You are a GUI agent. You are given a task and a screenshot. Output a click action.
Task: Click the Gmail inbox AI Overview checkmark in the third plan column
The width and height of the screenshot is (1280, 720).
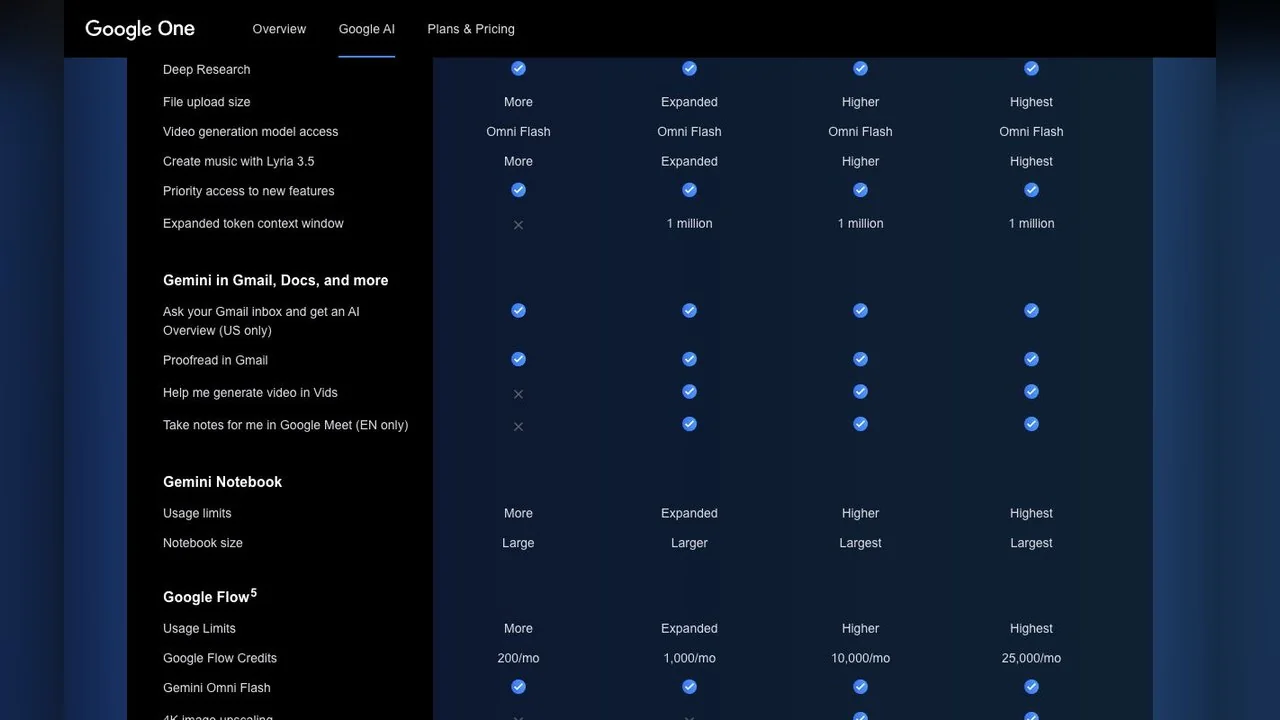860,311
